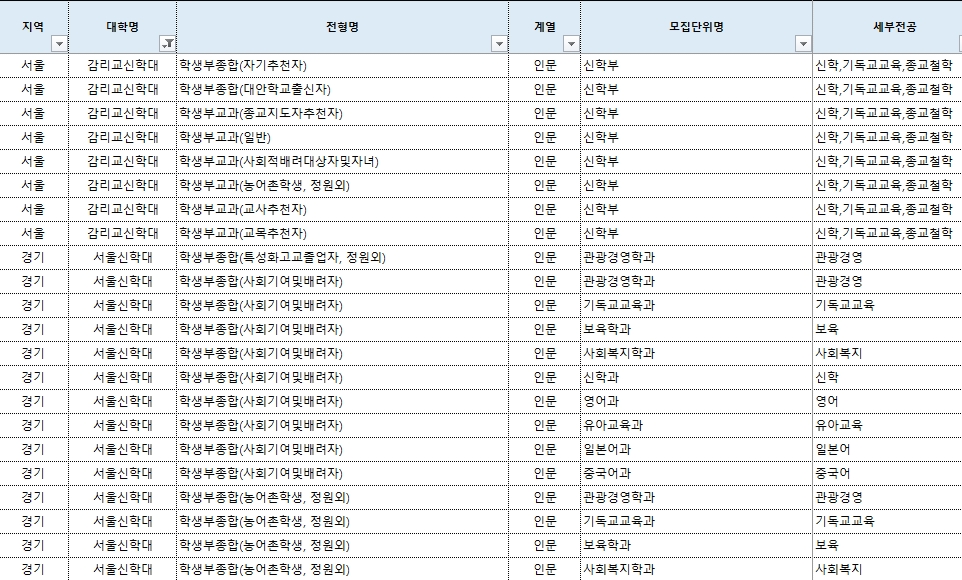Viewport: 962px width, 580px height.
Task: Select the 세부전공 header label
Action: [895, 27]
